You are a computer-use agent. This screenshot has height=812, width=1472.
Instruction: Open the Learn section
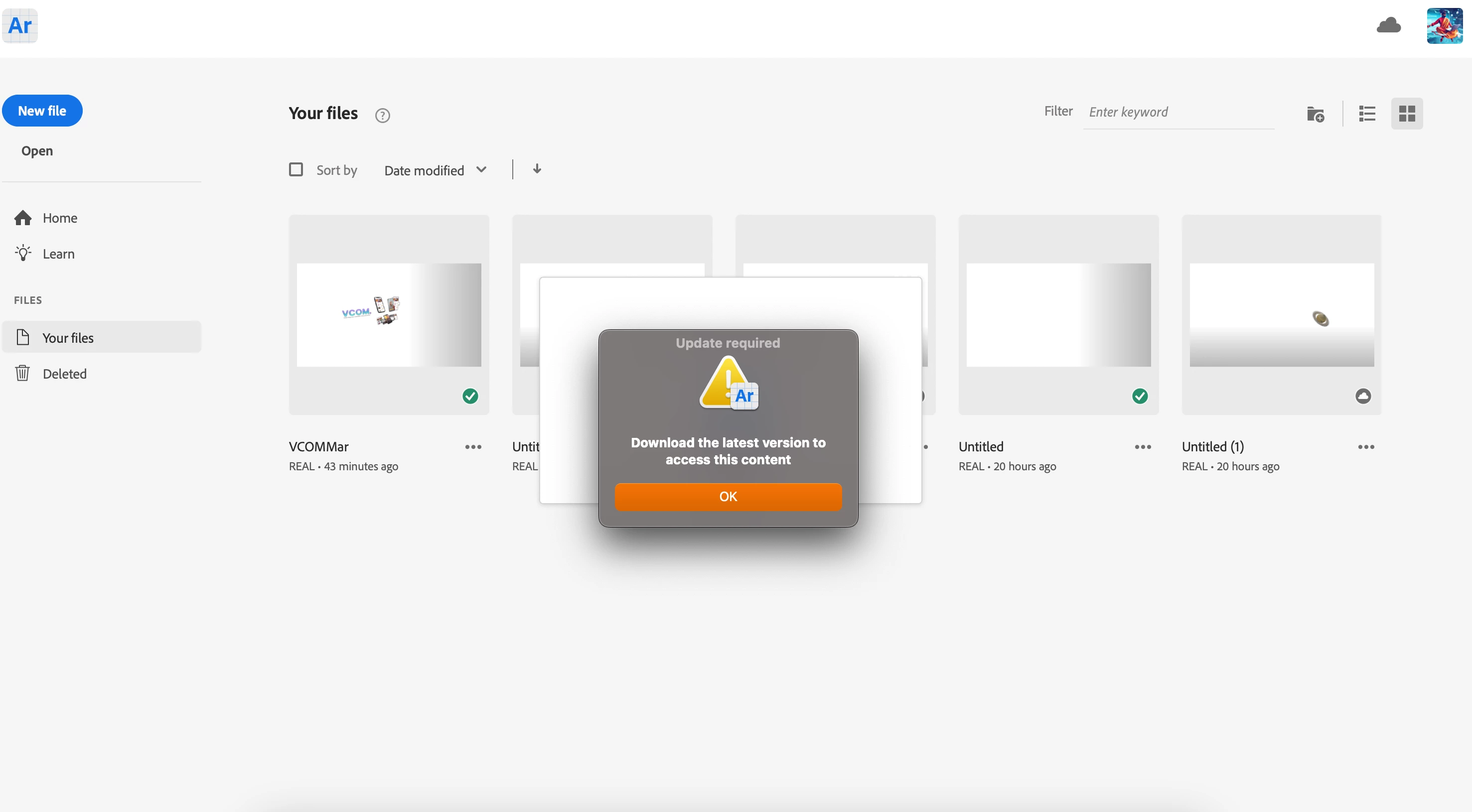tap(58, 254)
